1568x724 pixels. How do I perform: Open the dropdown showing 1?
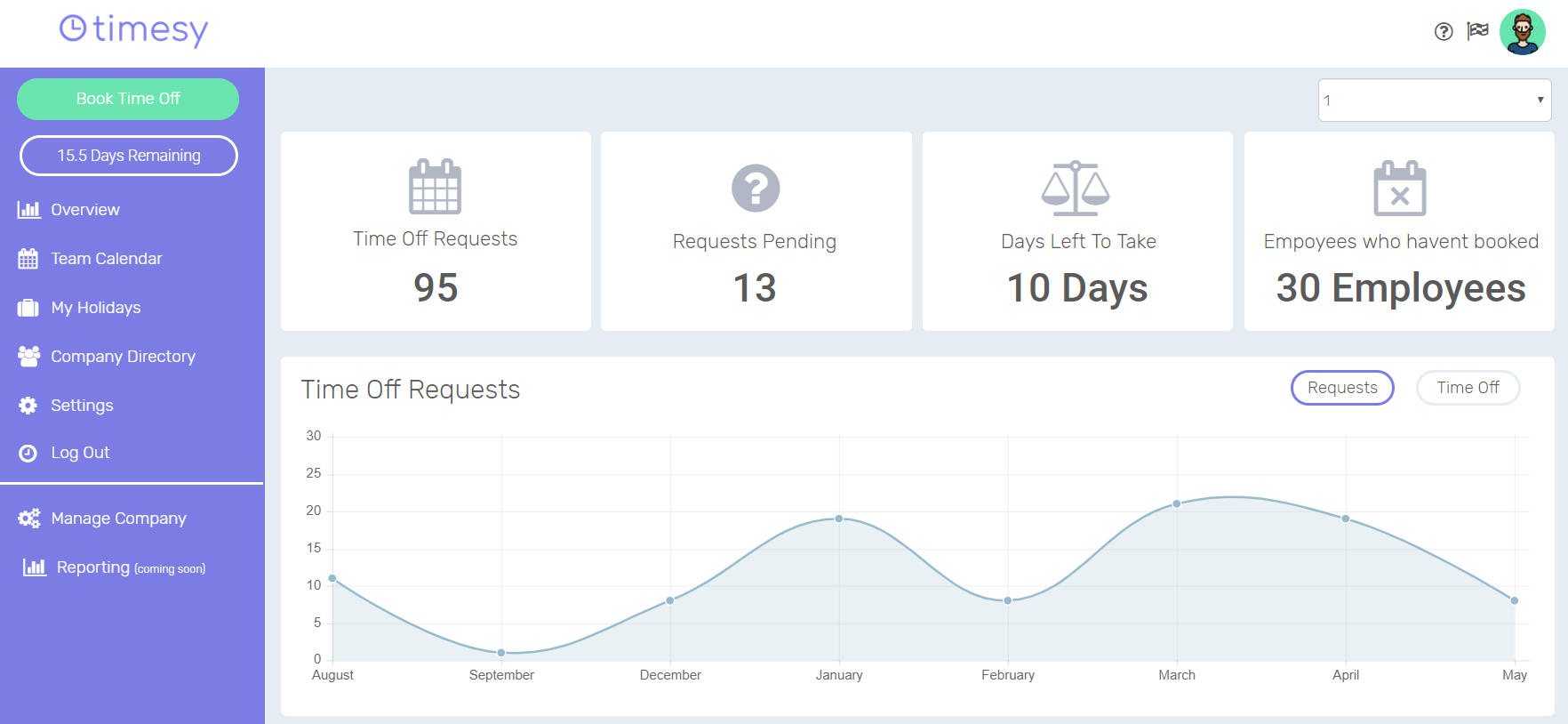[1435, 101]
